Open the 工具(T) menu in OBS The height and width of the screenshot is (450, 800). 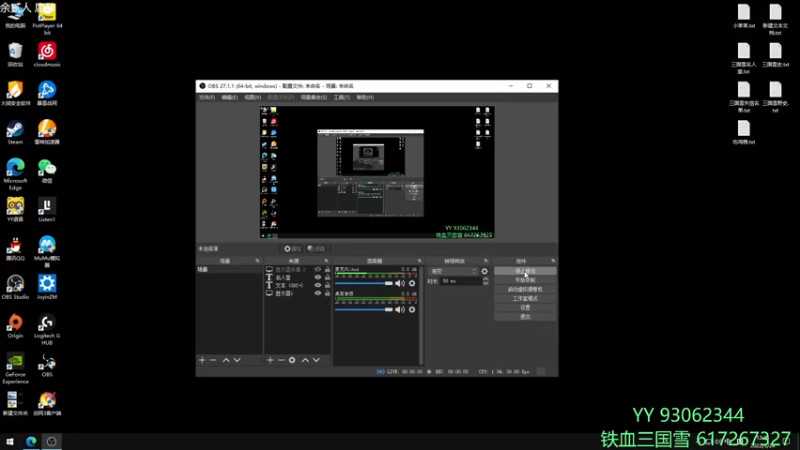342,97
